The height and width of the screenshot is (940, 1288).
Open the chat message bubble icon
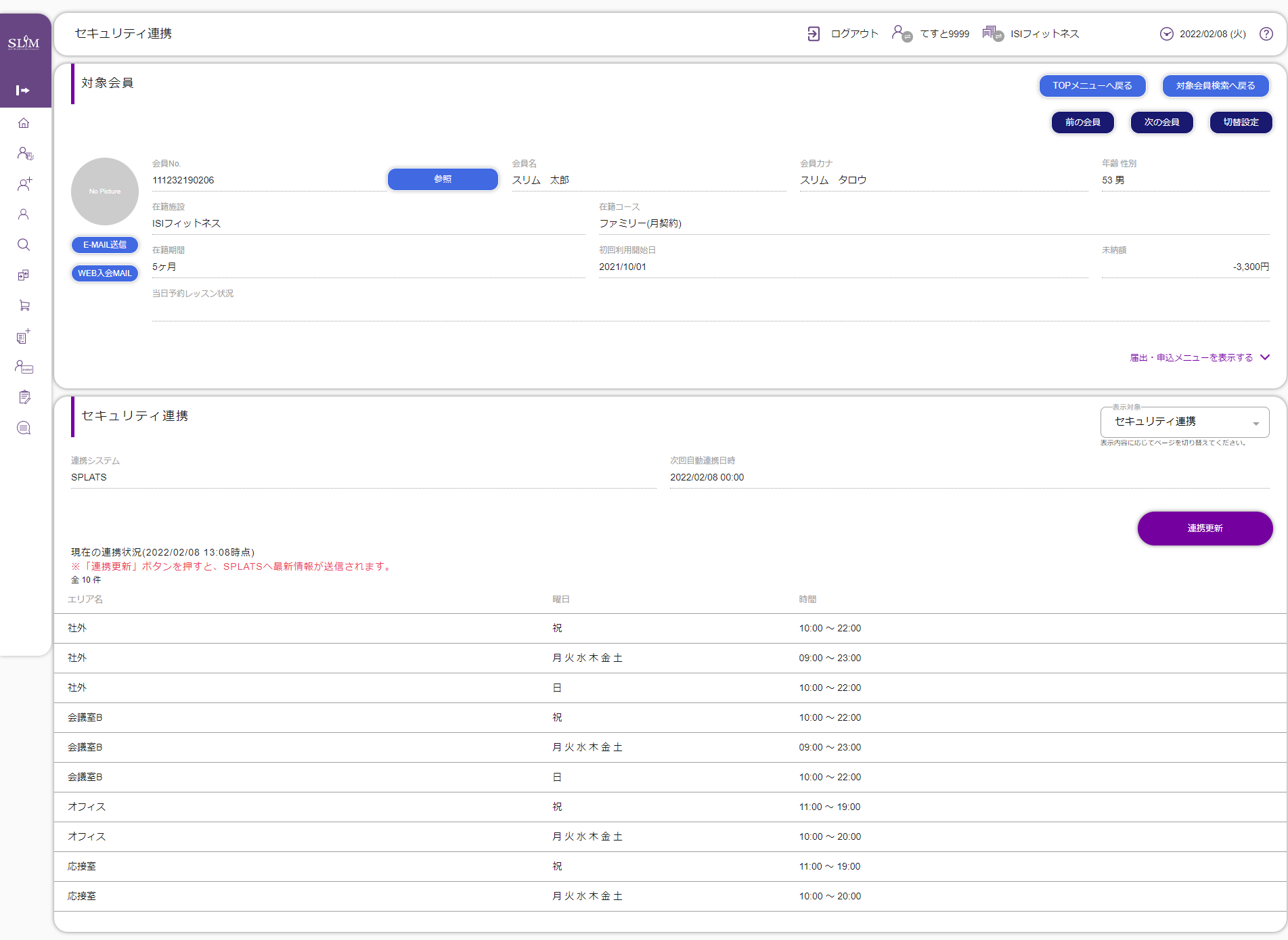[x=24, y=428]
